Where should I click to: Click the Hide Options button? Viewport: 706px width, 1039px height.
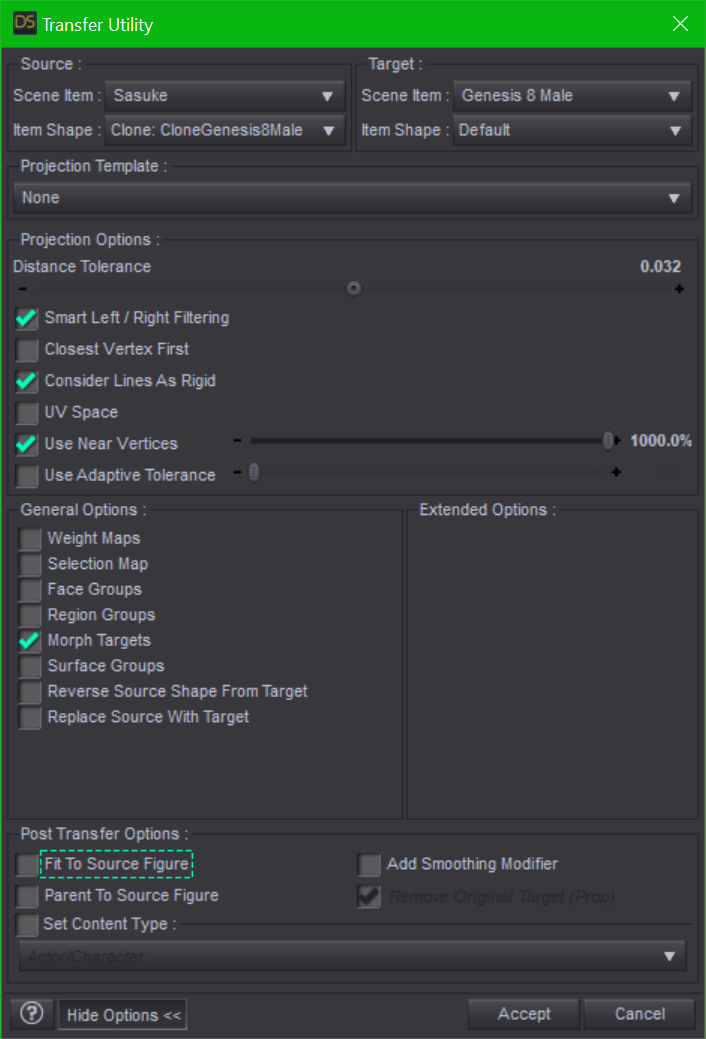pos(123,1015)
